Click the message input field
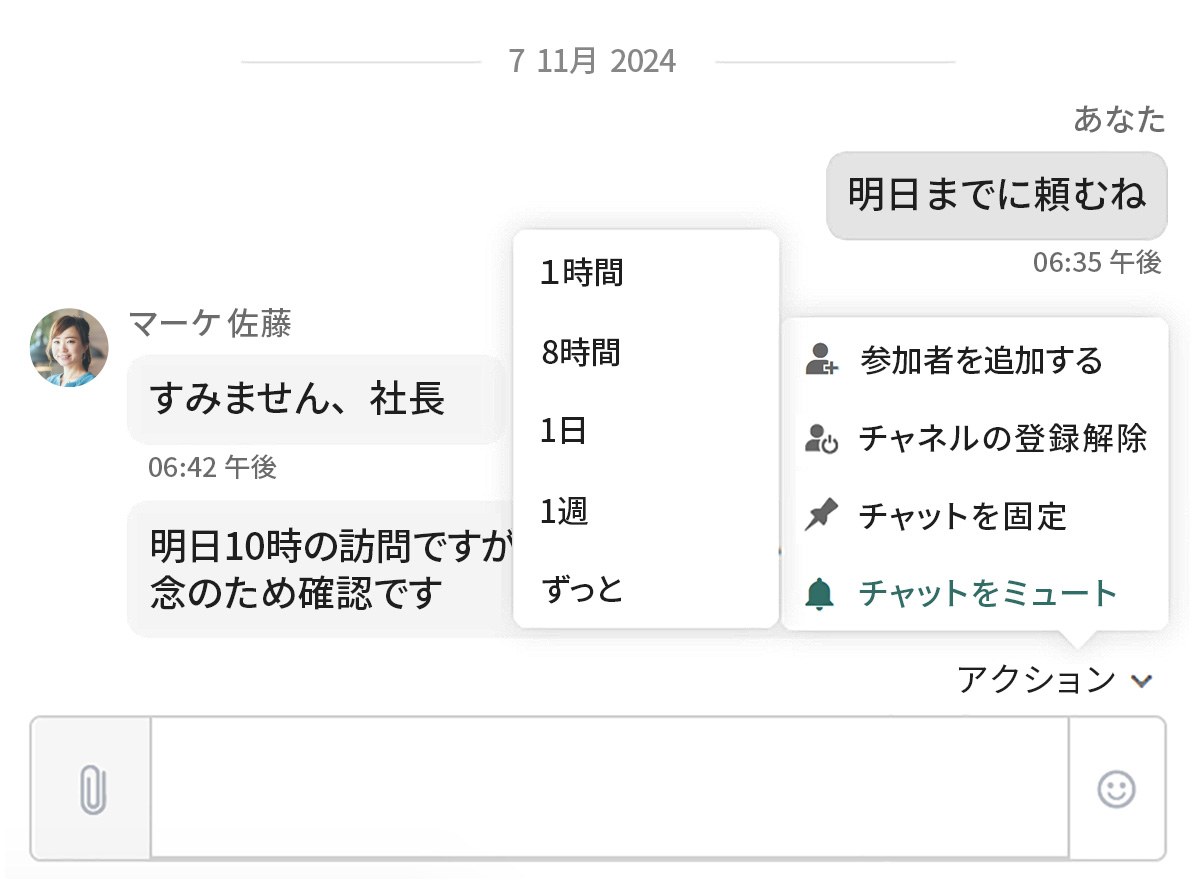Image resolution: width=1200 pixels, height=879 pixels. [600, 789]
